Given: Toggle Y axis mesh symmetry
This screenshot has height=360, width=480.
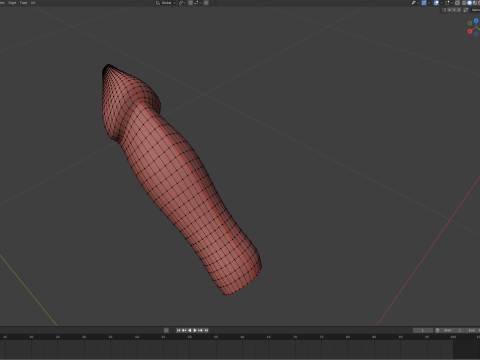Looking at the screenshot, I should point(454,10).
